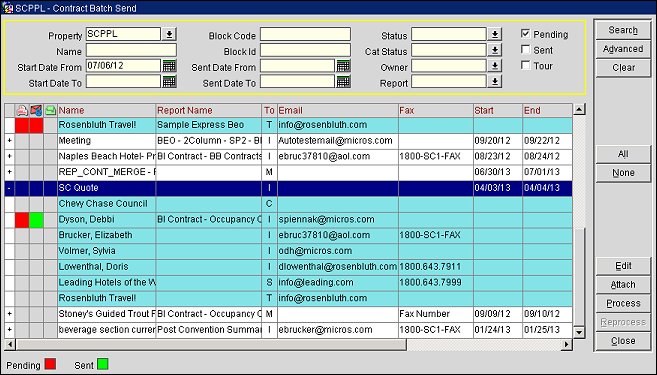Click horizontal scrollbar left arrow
The width and height of the screenshot is (657, 375).
pyautogui.click(x=10, y=344)
